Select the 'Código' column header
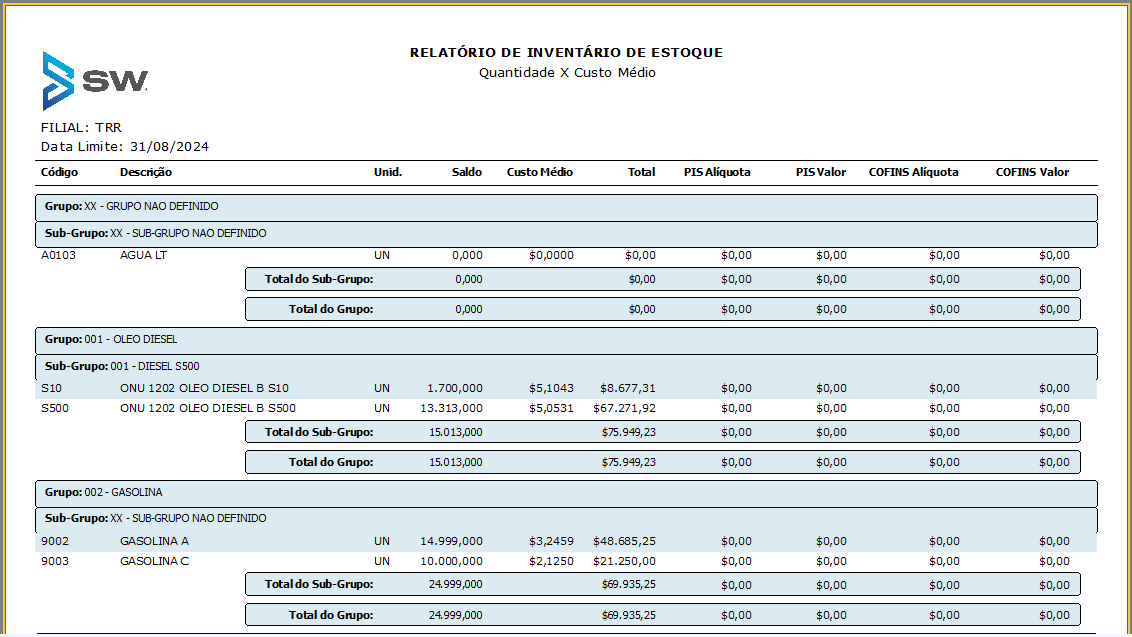Screen dimensions: 1132x637 coord(59,172)
